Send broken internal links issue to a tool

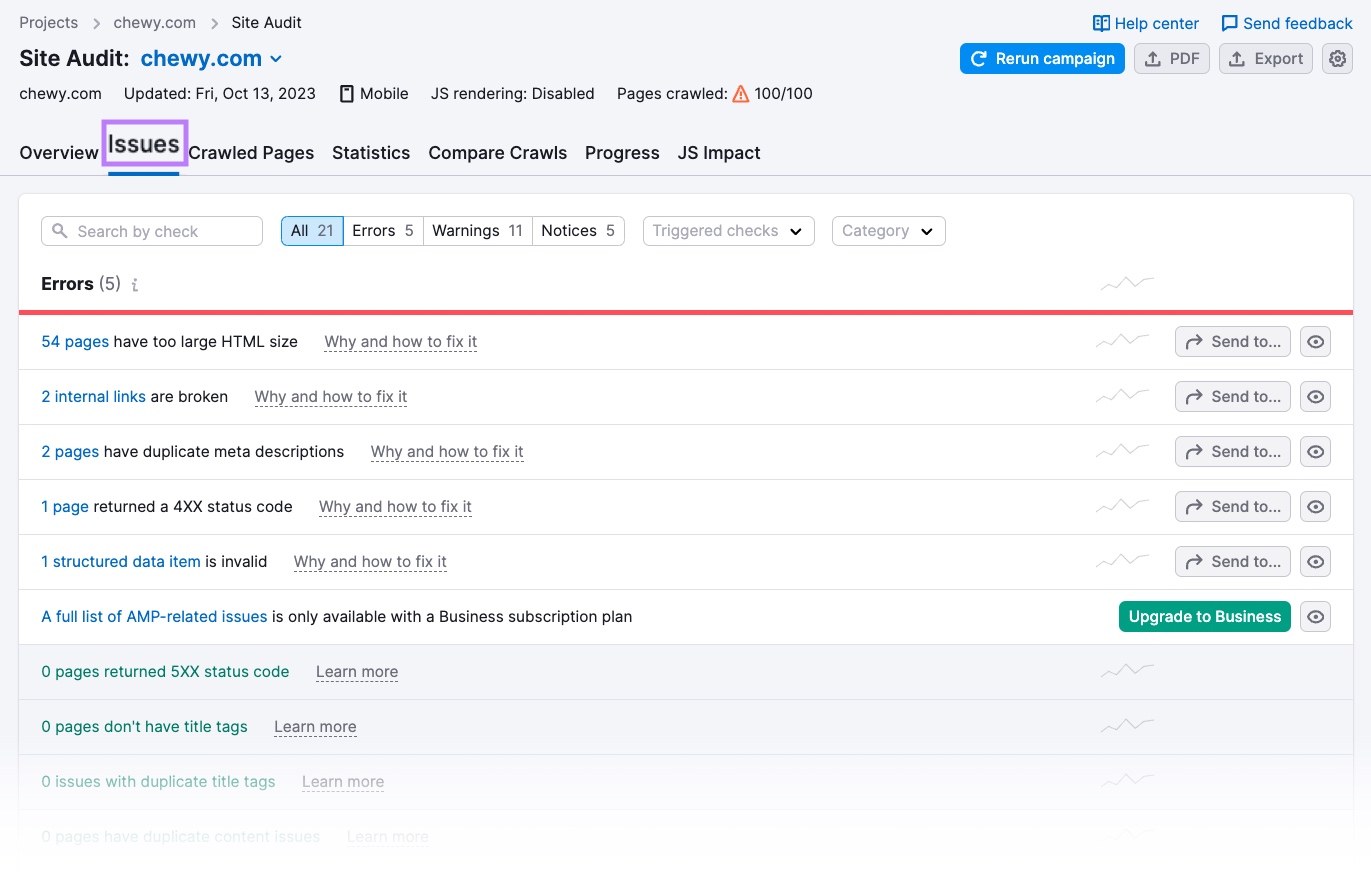click(1232, 397)
